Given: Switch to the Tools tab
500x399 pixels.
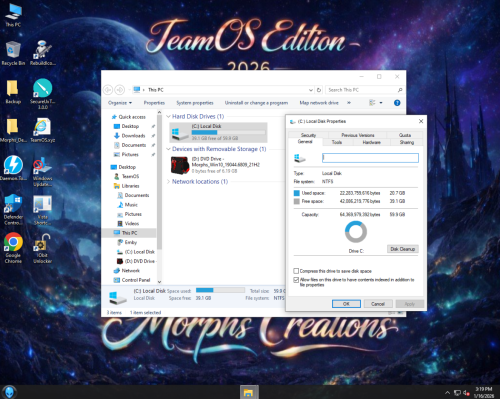Looking at the screenshot, I should pos(337,142).
